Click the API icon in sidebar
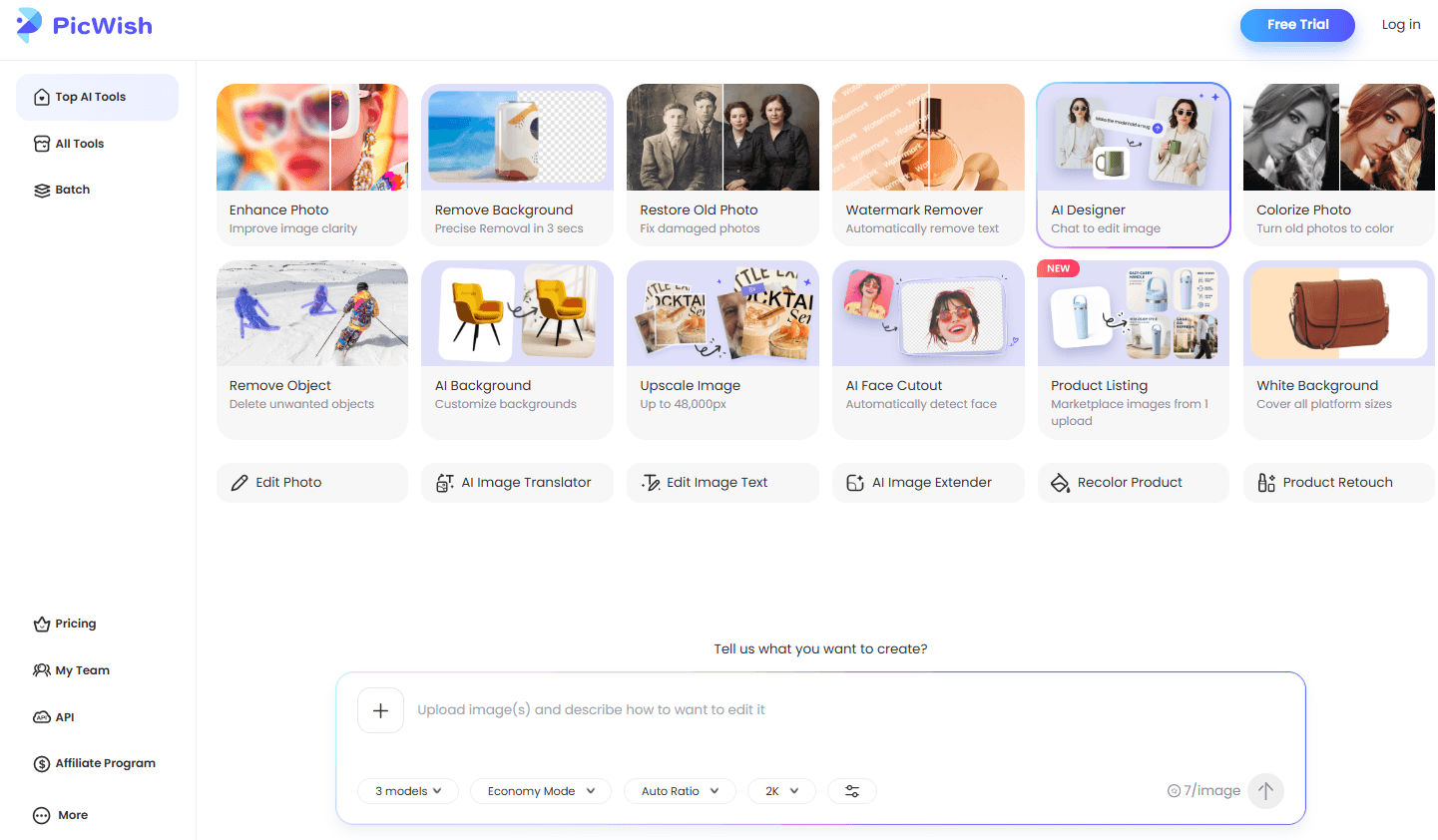This screenshot has width=1438, height=840. 42,717
